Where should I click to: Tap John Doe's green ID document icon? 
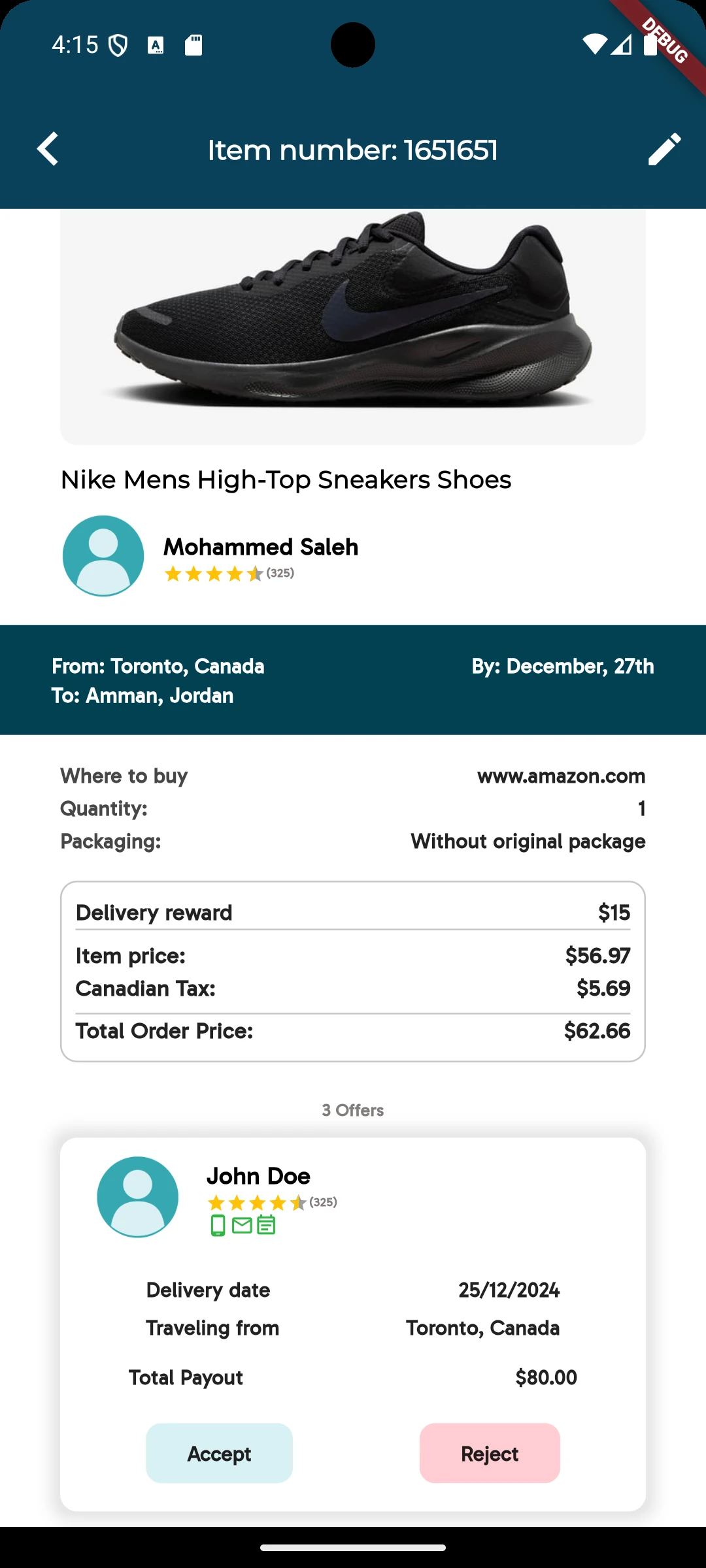tap(266, 1225)
